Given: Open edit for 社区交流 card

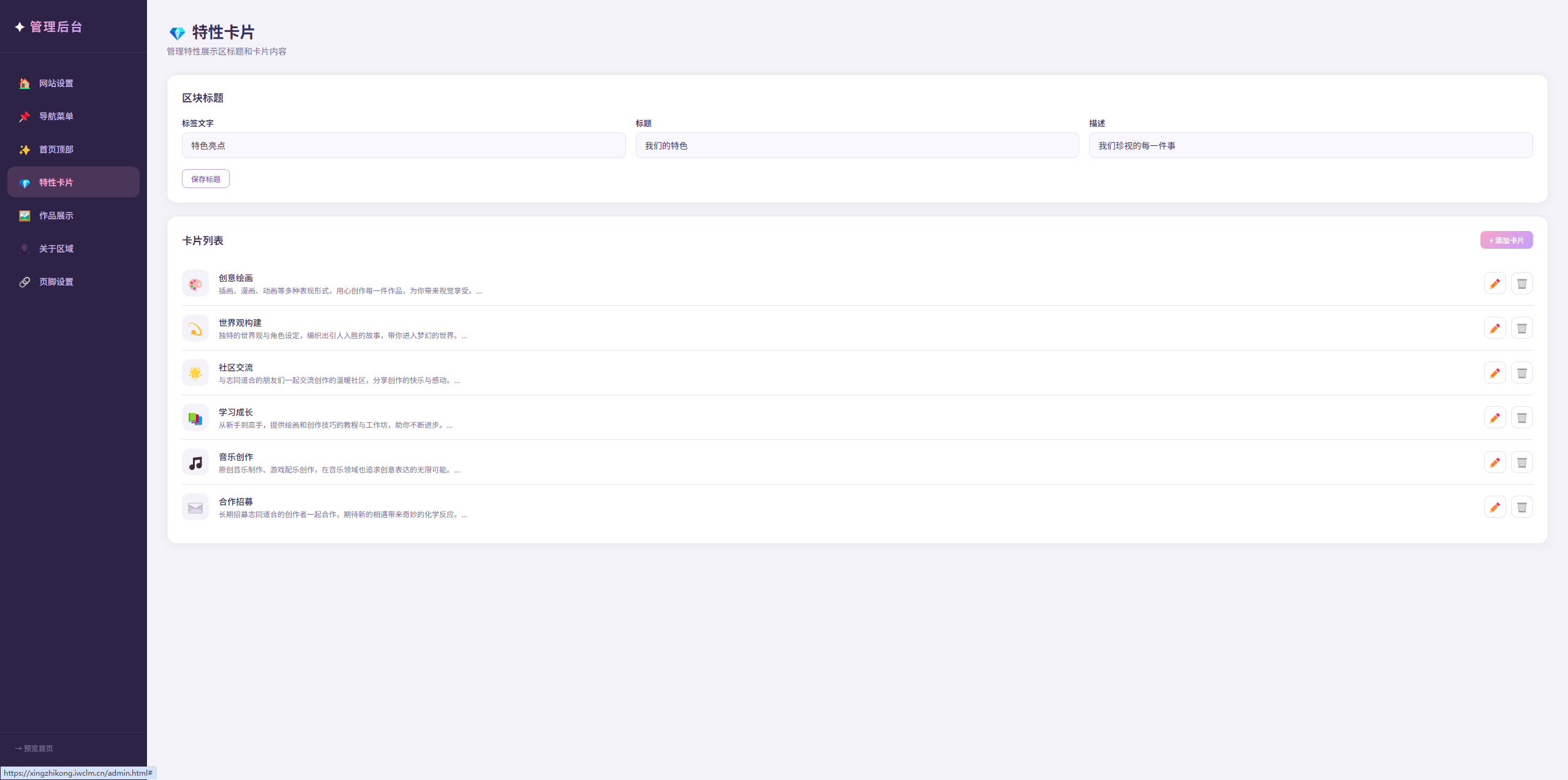Looking at the screenshot, I should (1494, 373).
